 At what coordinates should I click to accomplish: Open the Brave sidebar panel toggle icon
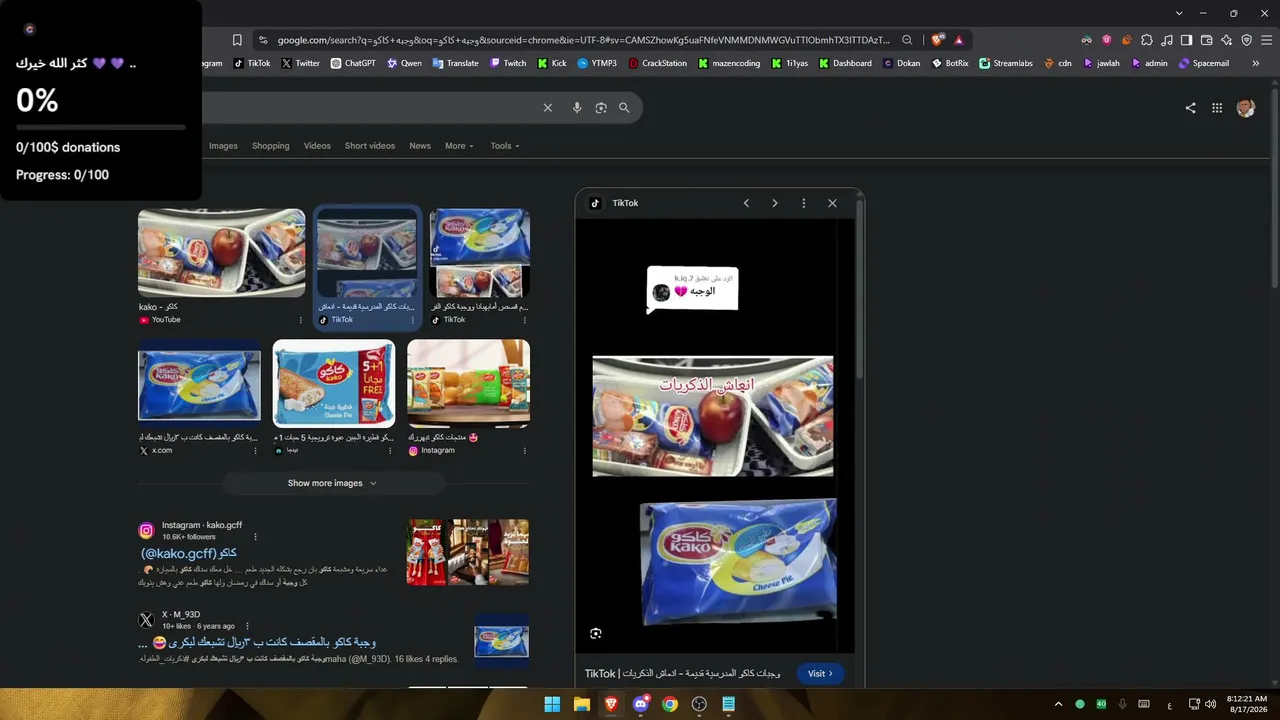(x=1186, y=40)
